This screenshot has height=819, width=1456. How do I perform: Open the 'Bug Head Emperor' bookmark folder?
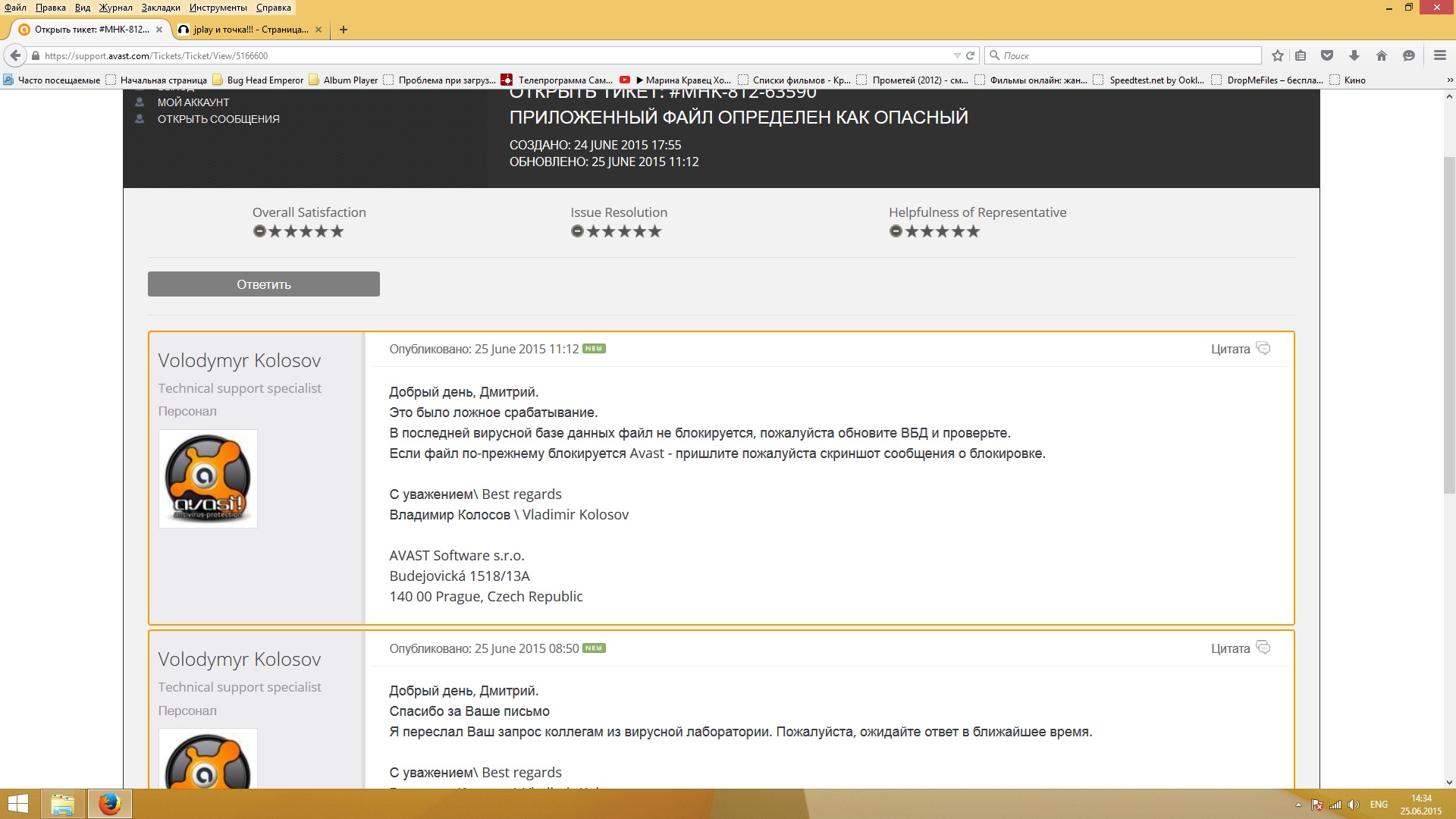point(258,80)
